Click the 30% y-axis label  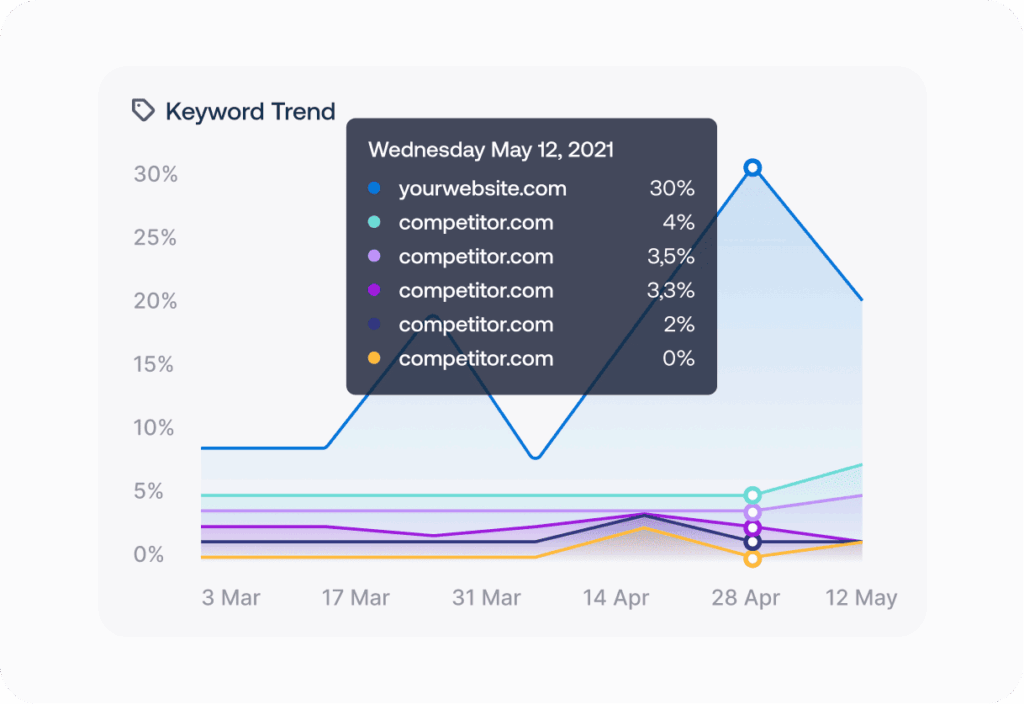coord(155,174)
